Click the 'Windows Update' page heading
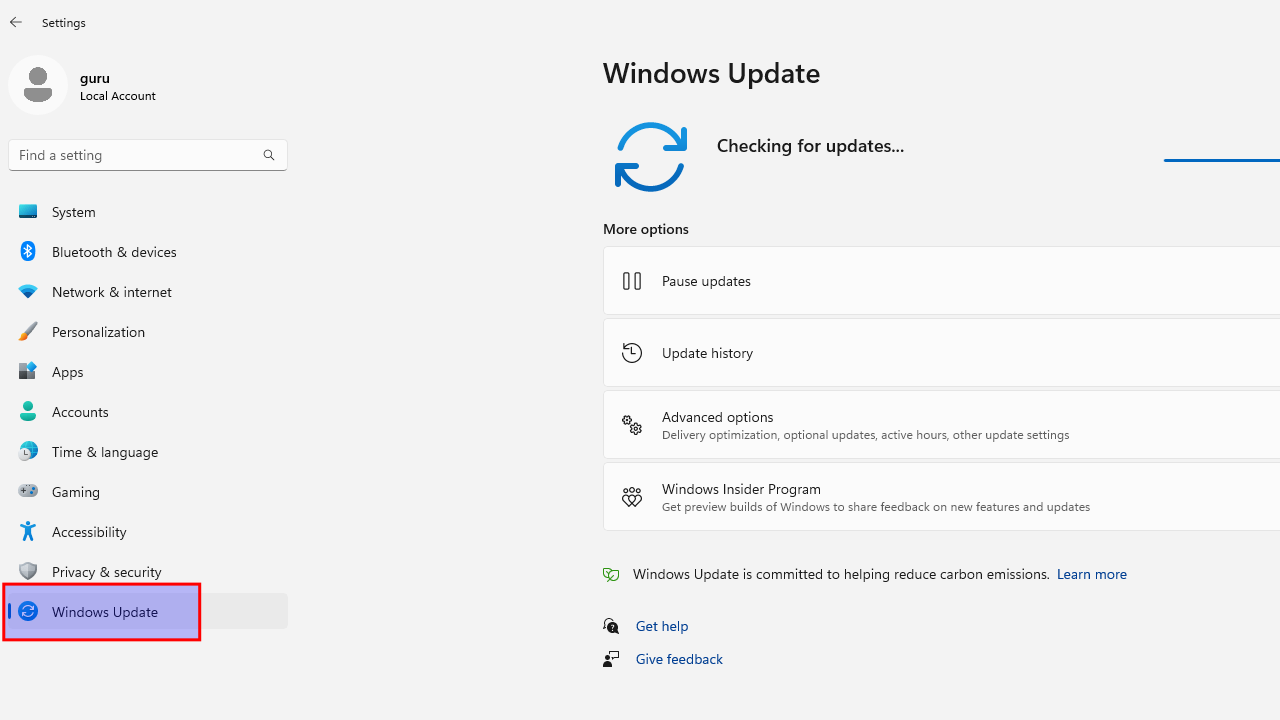Viewport: 1280px width, 720px height. [x=711, y=73]
